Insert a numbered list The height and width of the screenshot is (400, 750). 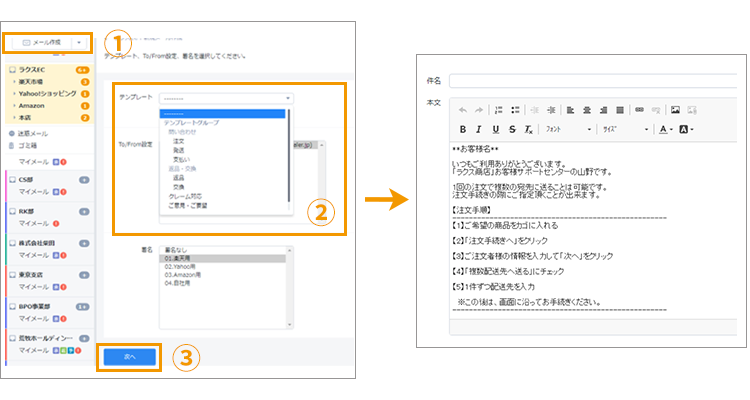pyautogui.click(x=498, y=110)
